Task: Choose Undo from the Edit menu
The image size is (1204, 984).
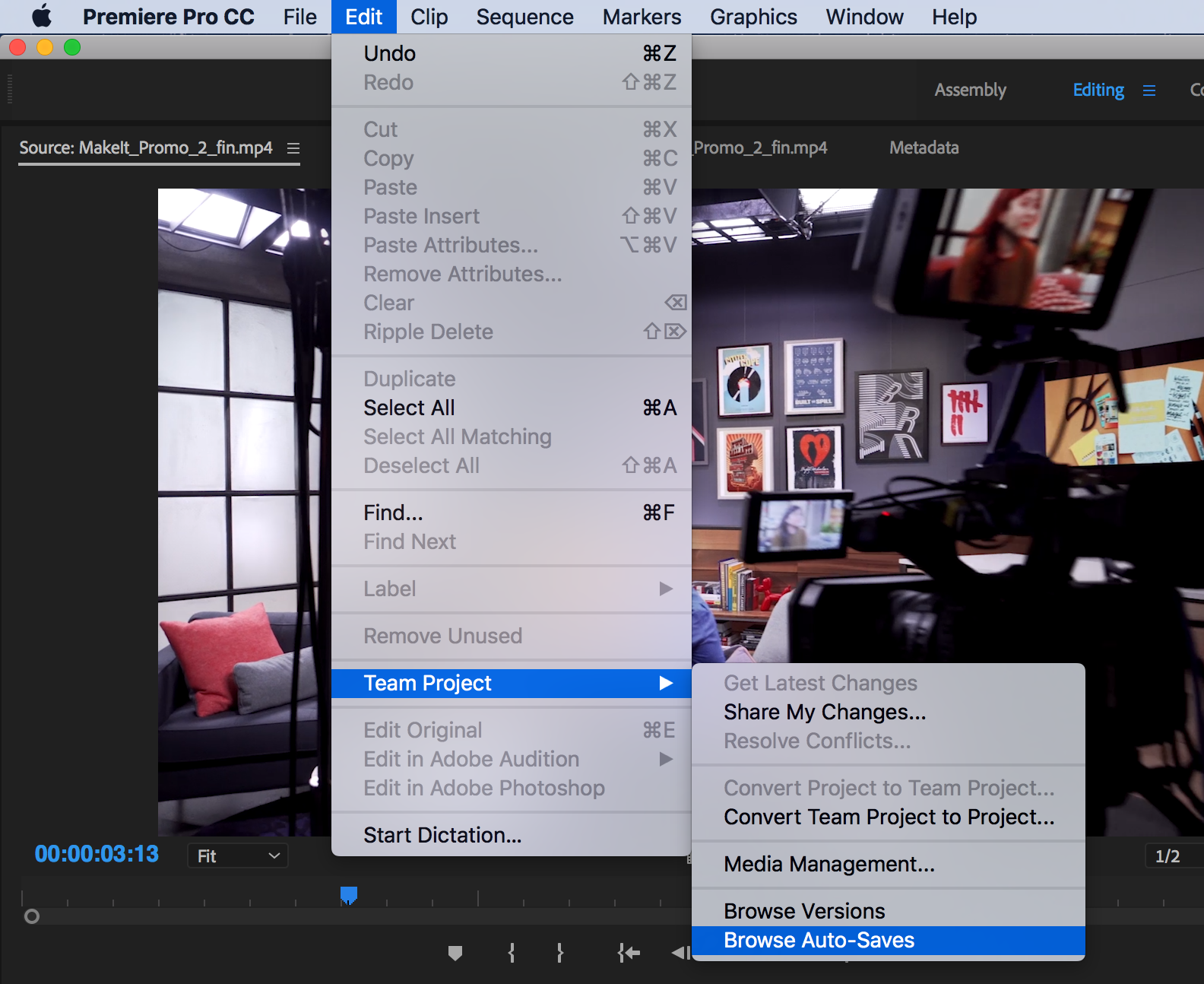Action: (512, 53)
